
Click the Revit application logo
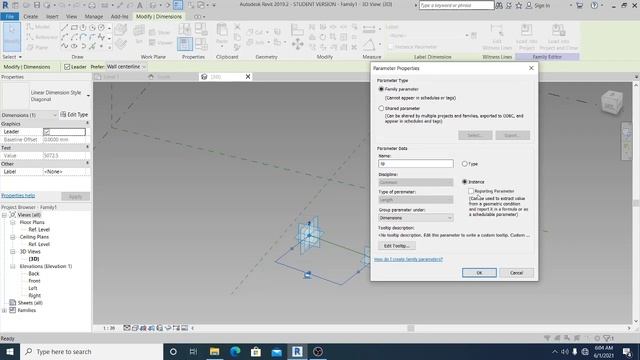tap(5, 5)
